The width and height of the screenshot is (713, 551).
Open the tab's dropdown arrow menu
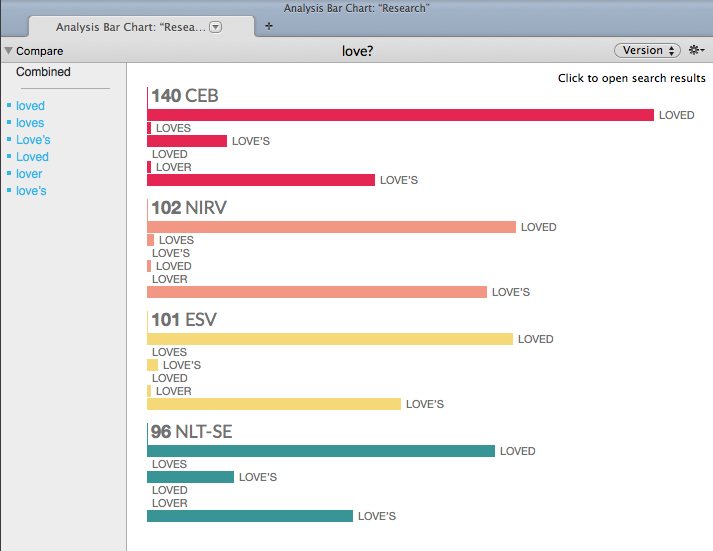click(x=216, y=27)
